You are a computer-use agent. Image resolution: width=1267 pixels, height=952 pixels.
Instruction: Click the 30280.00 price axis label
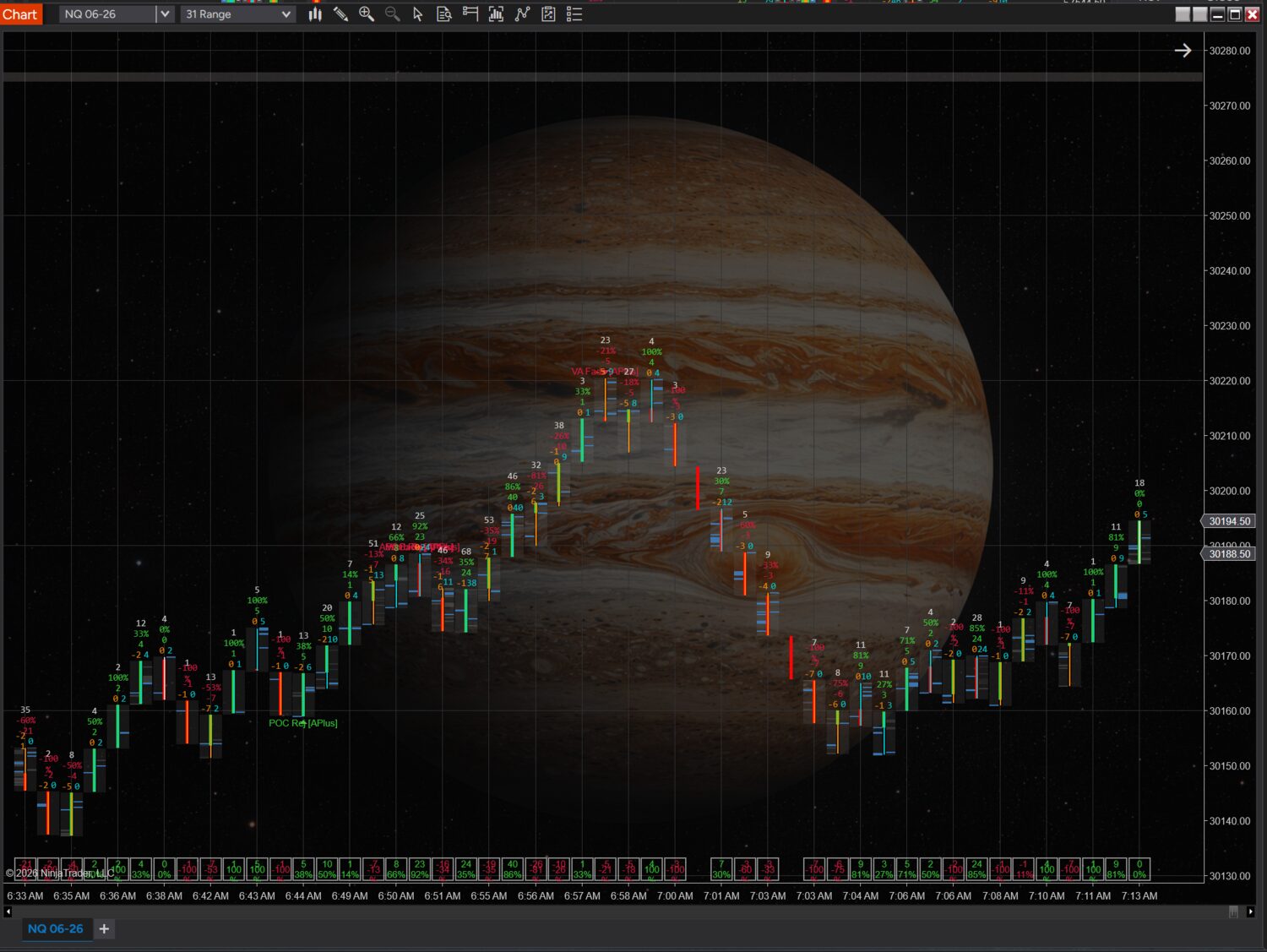pyautogui.click(x=1230, y=51)
